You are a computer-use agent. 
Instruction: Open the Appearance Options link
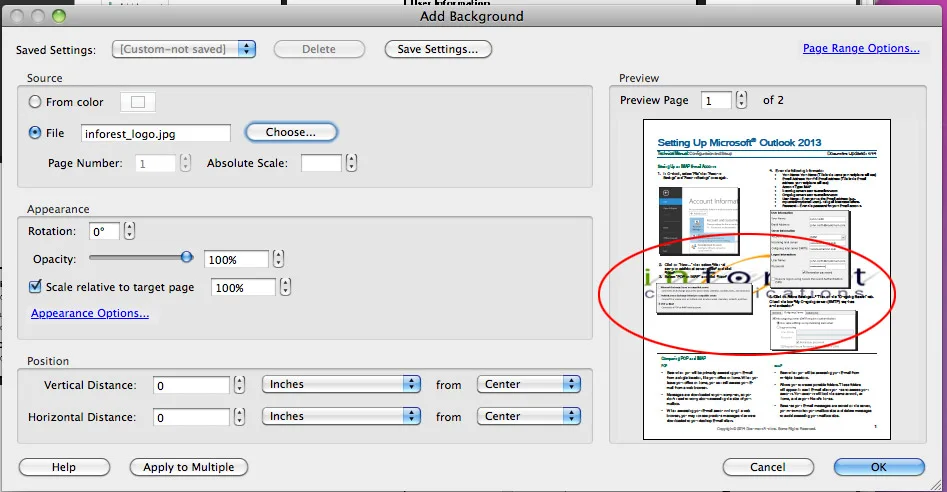point(90,313)
